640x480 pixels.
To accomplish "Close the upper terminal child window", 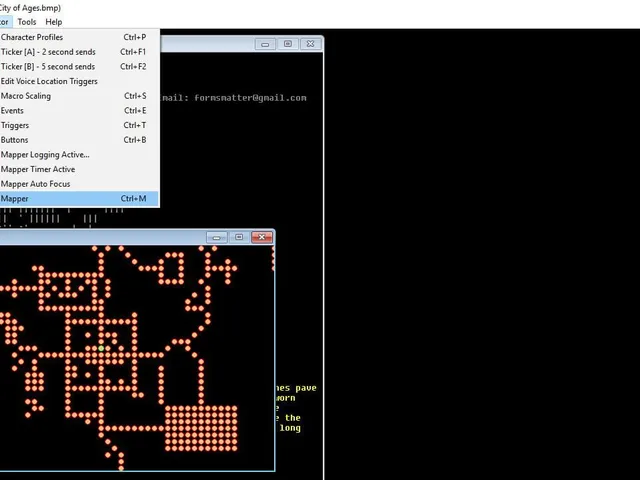I will pos(311,44).
